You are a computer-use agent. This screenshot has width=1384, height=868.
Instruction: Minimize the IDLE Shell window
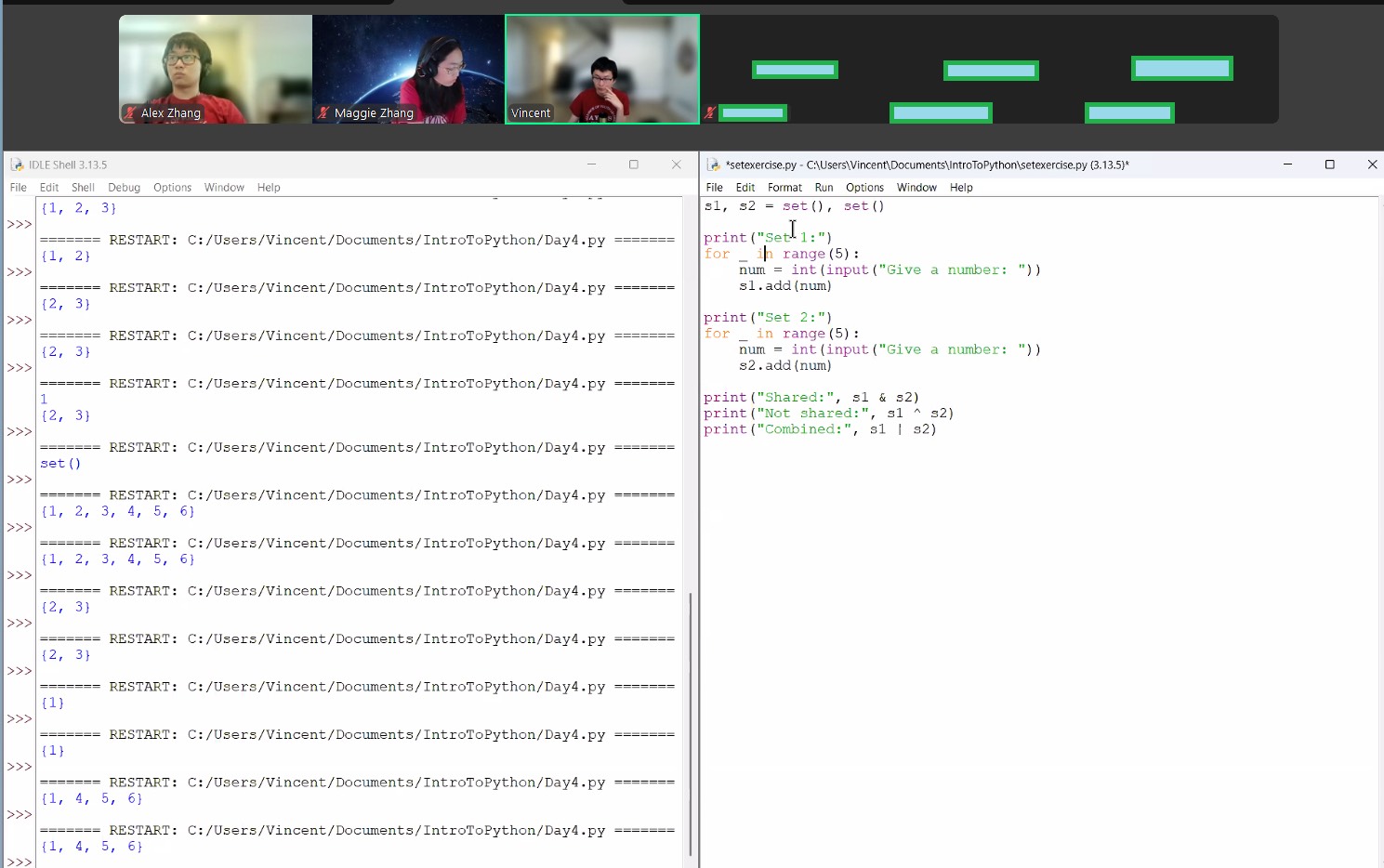(x=591, y=164)
